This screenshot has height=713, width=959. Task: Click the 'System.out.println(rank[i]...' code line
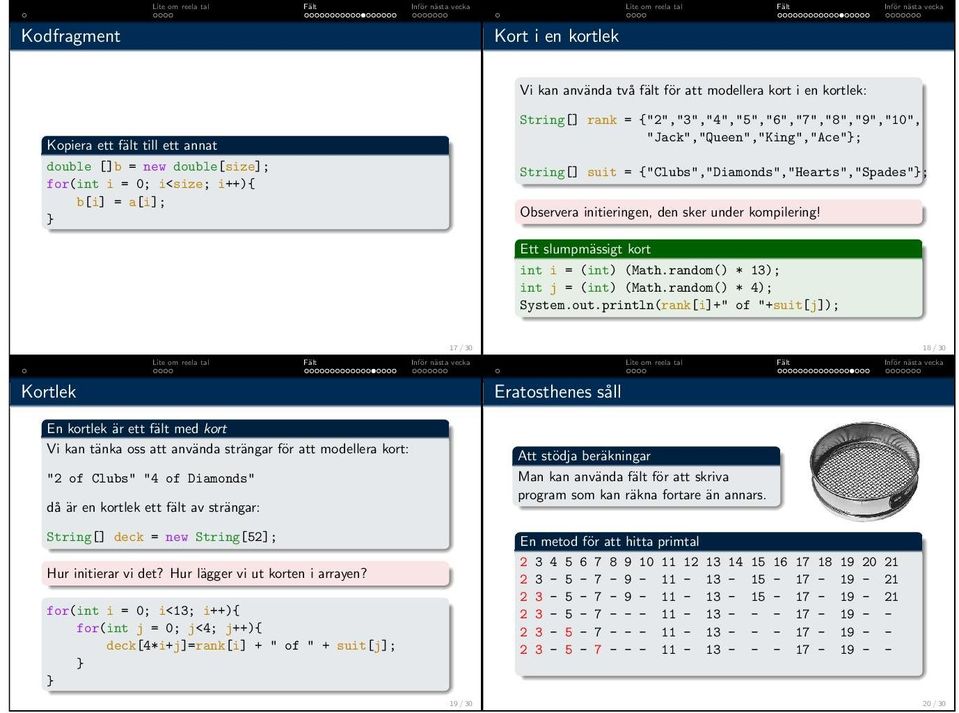tap(679, 305)
